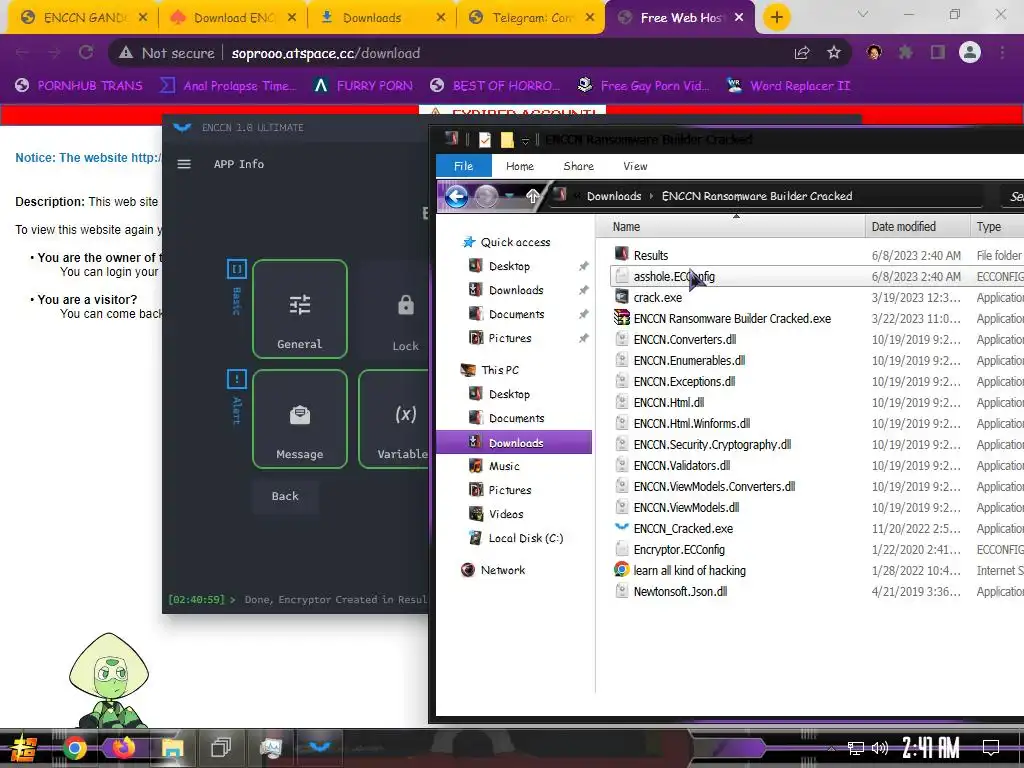
Task: Open Word Replacer II bookmark
Action: point(788,86)
